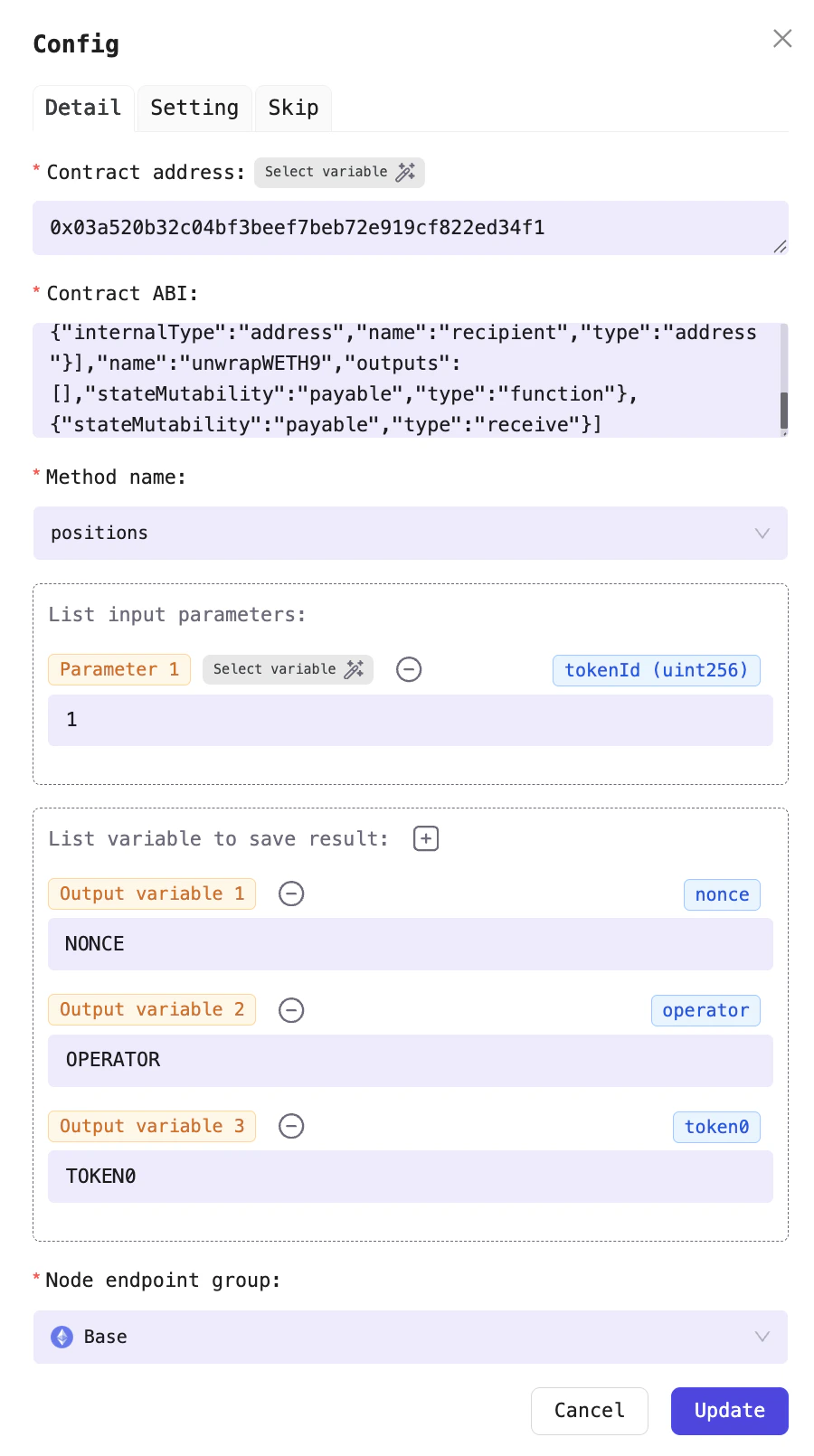Remove Output variable 1 with its minus icon
The image size is (814, 1456).
pyautogui.click(x=291, y=893)
